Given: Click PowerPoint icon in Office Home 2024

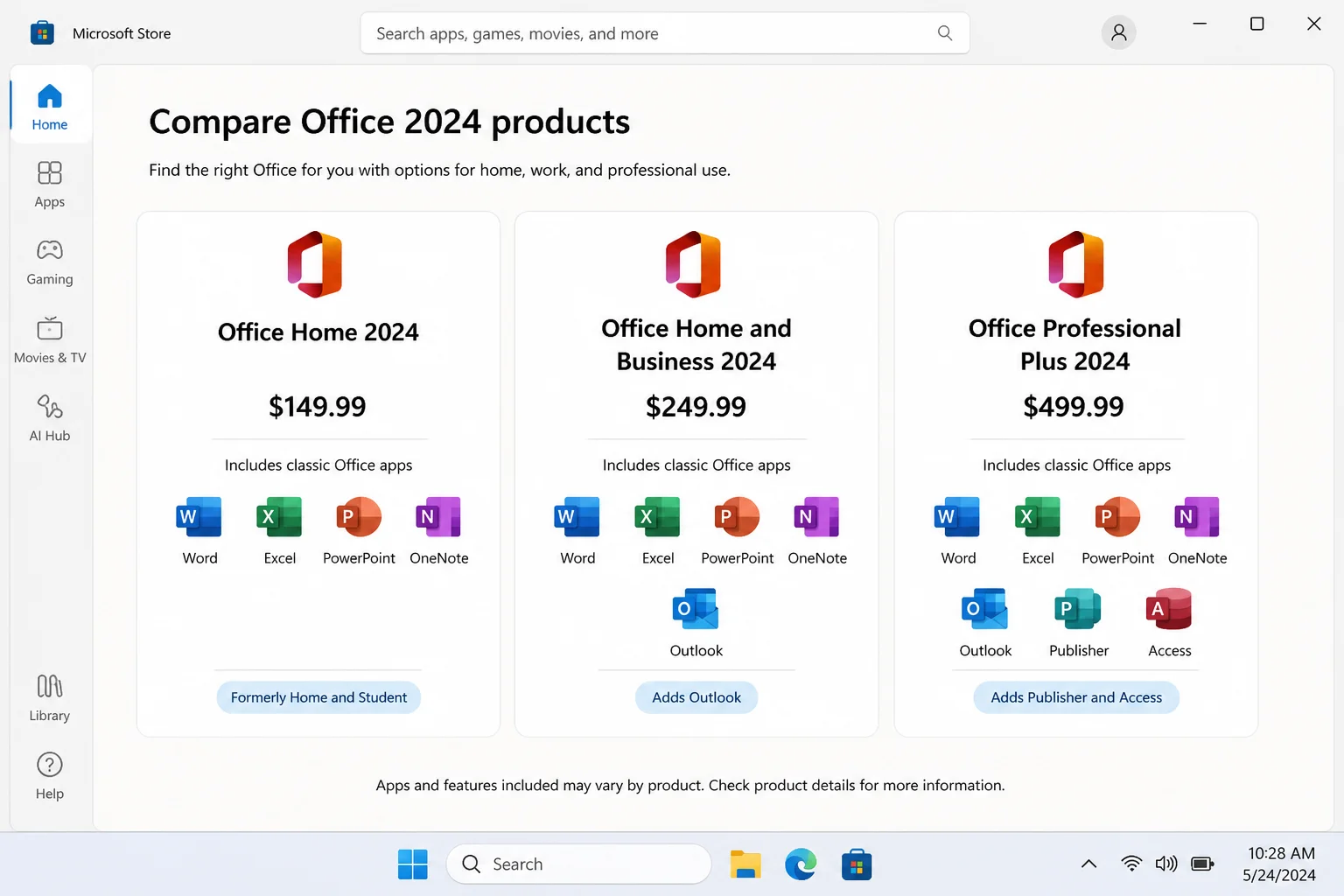Looking at the screenshot, I should tap(359, 517).
